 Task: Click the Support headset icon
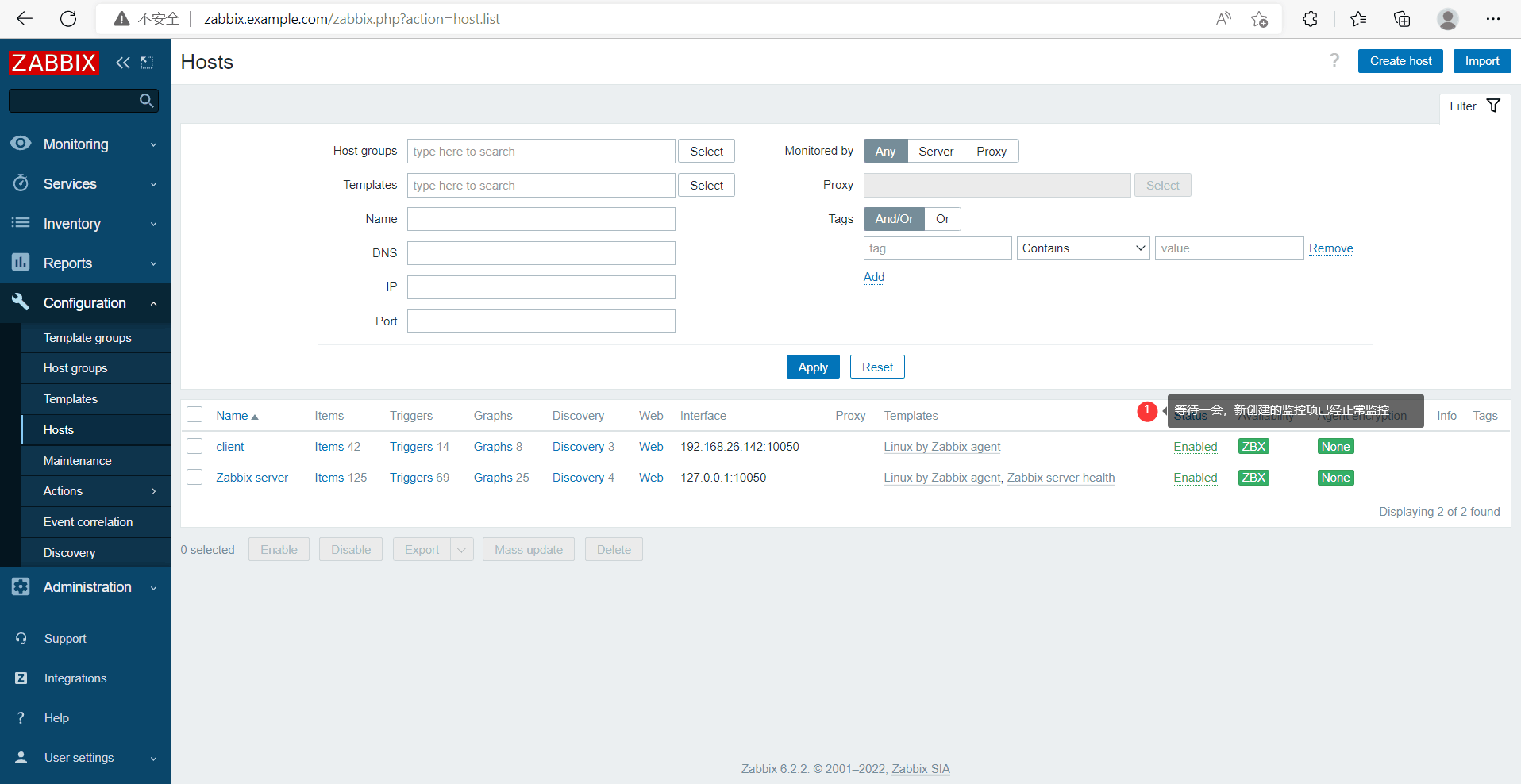tap(21, 639)
